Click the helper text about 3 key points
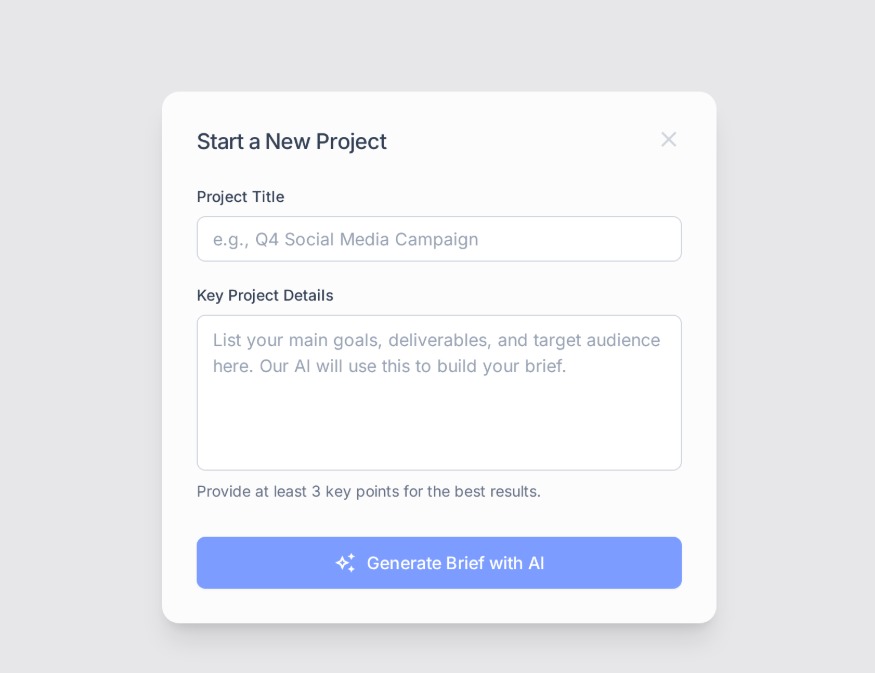The width and height of the screenshot is (875, 673). 369,492
